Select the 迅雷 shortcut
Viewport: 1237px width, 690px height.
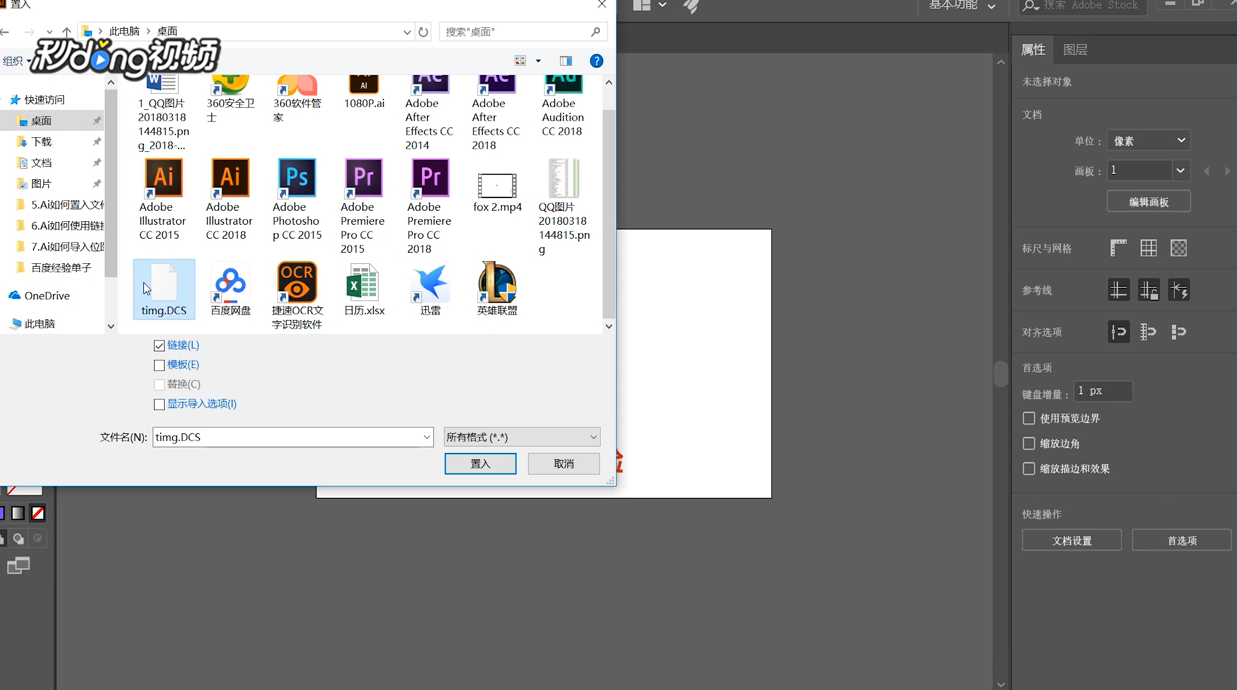pyautogui.click(x=430, y=290)
